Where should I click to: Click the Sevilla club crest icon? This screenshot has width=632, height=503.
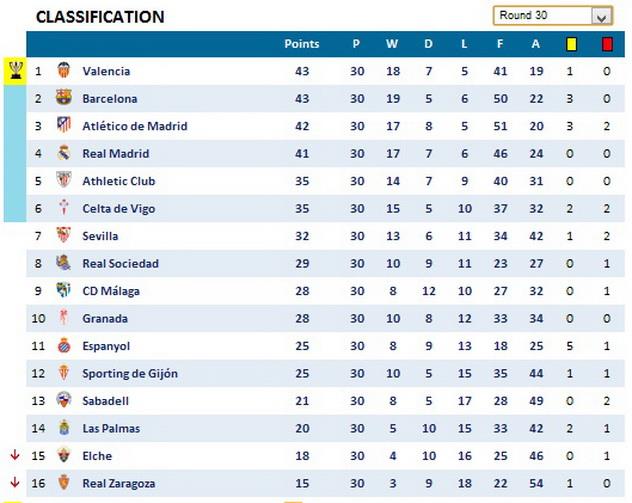pyautogui.click(x=64, y=236)
